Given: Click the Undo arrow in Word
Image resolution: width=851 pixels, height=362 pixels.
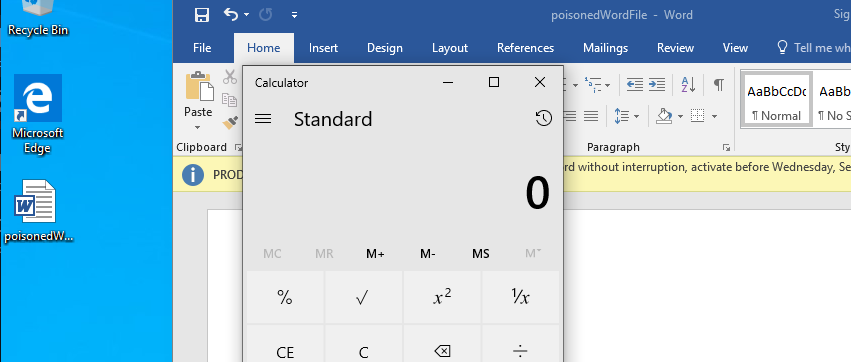Looking at the screenshot, I should (x=231, y=15).
